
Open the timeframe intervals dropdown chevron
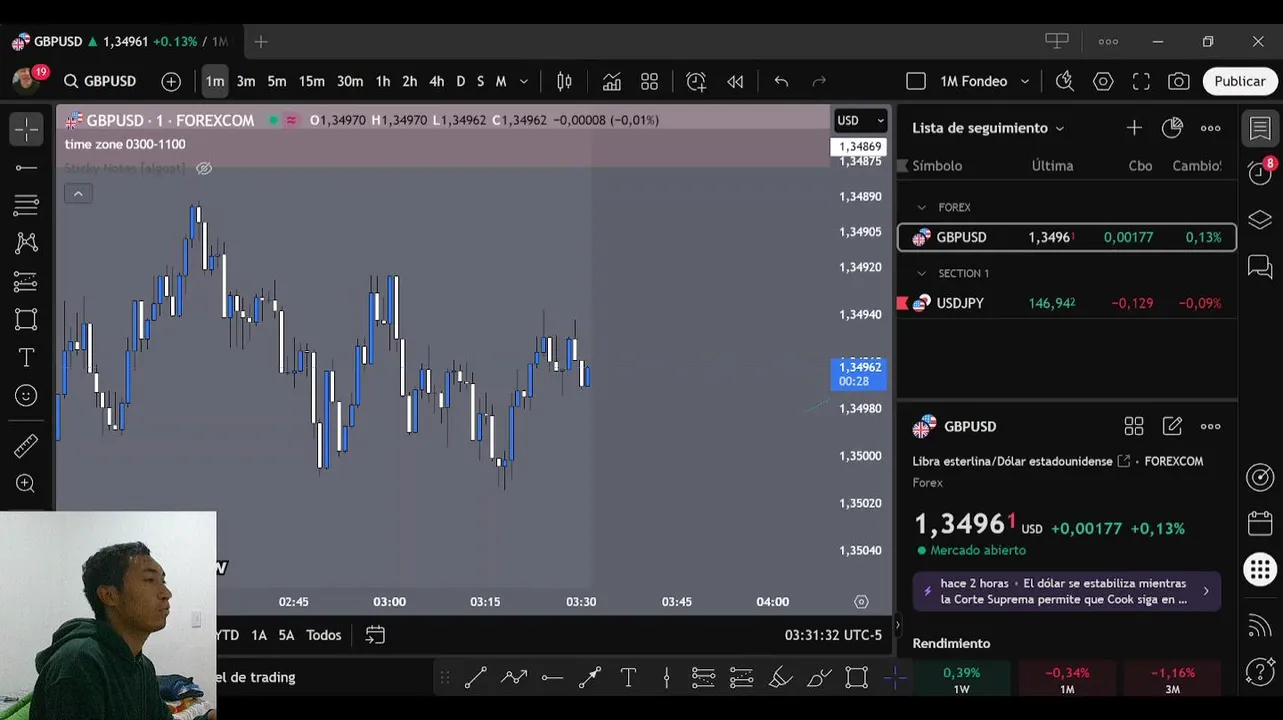(523, 81)
